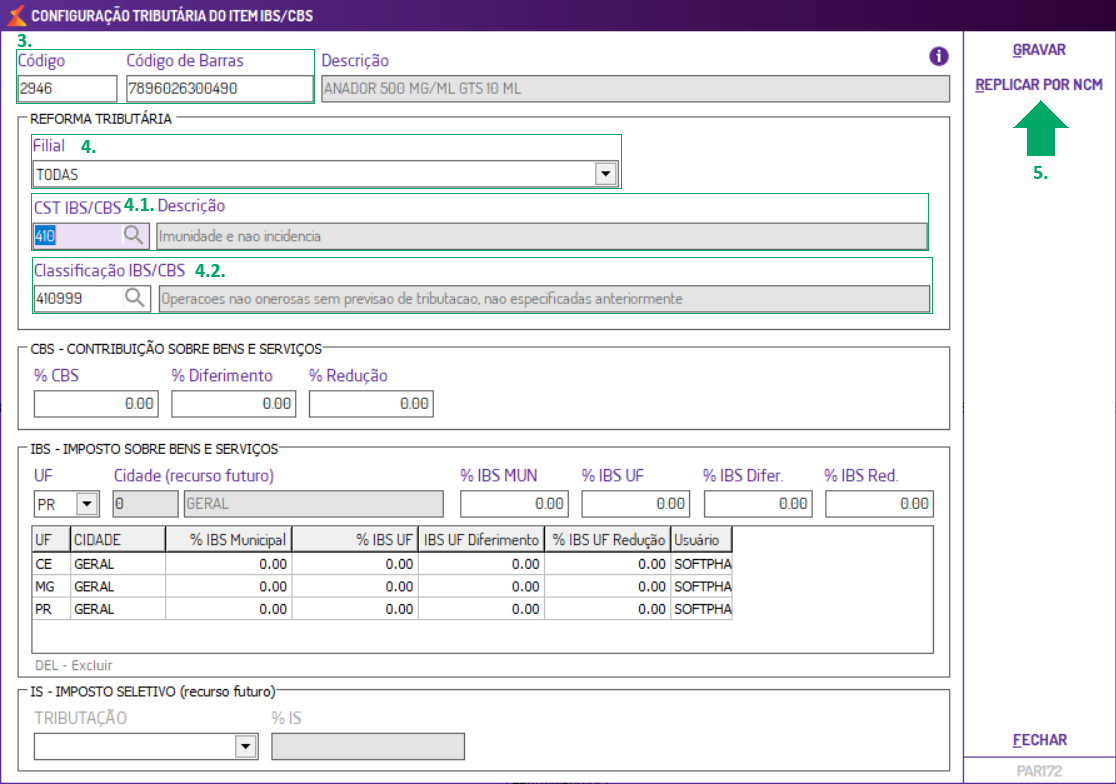Click the purple information icon

click(938, 57)
